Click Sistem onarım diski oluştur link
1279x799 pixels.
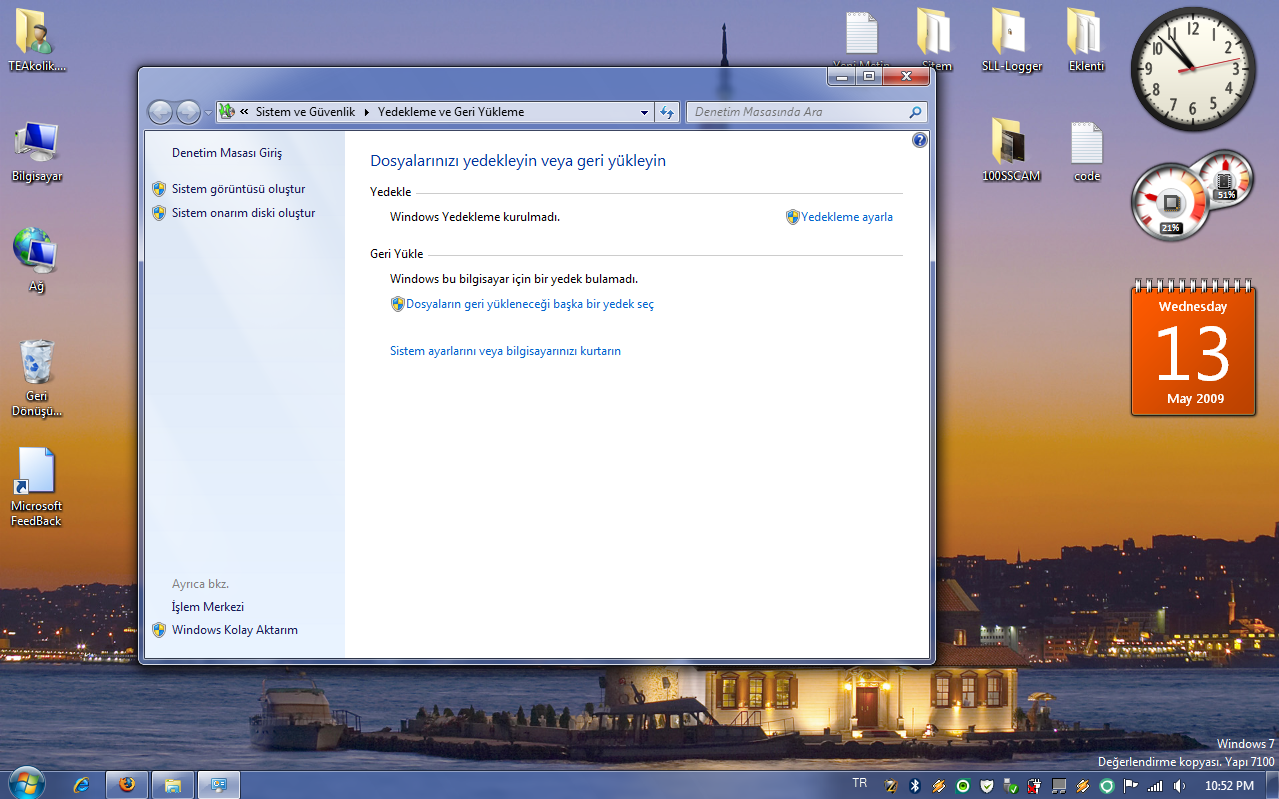(x=243, y=212)
